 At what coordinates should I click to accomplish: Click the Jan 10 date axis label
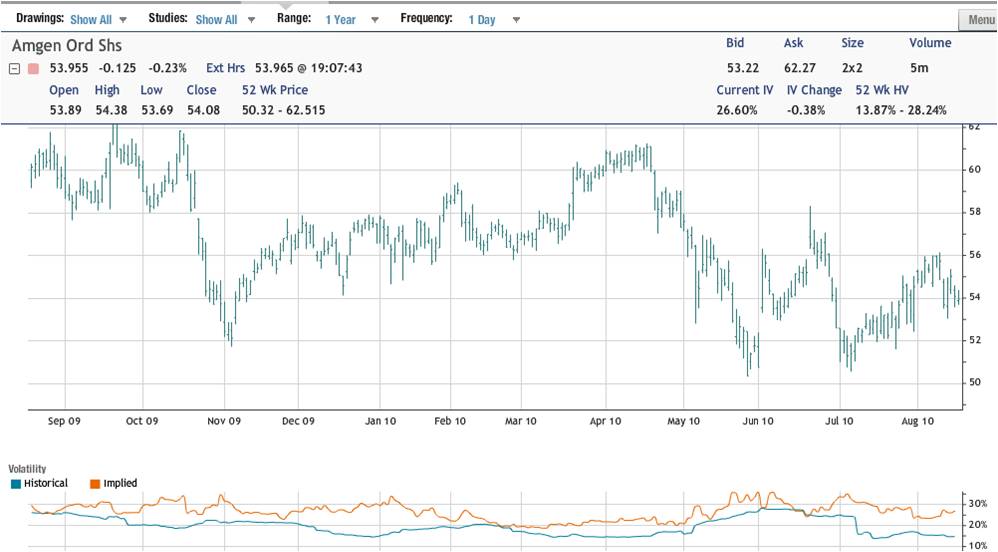coord(381,421)
